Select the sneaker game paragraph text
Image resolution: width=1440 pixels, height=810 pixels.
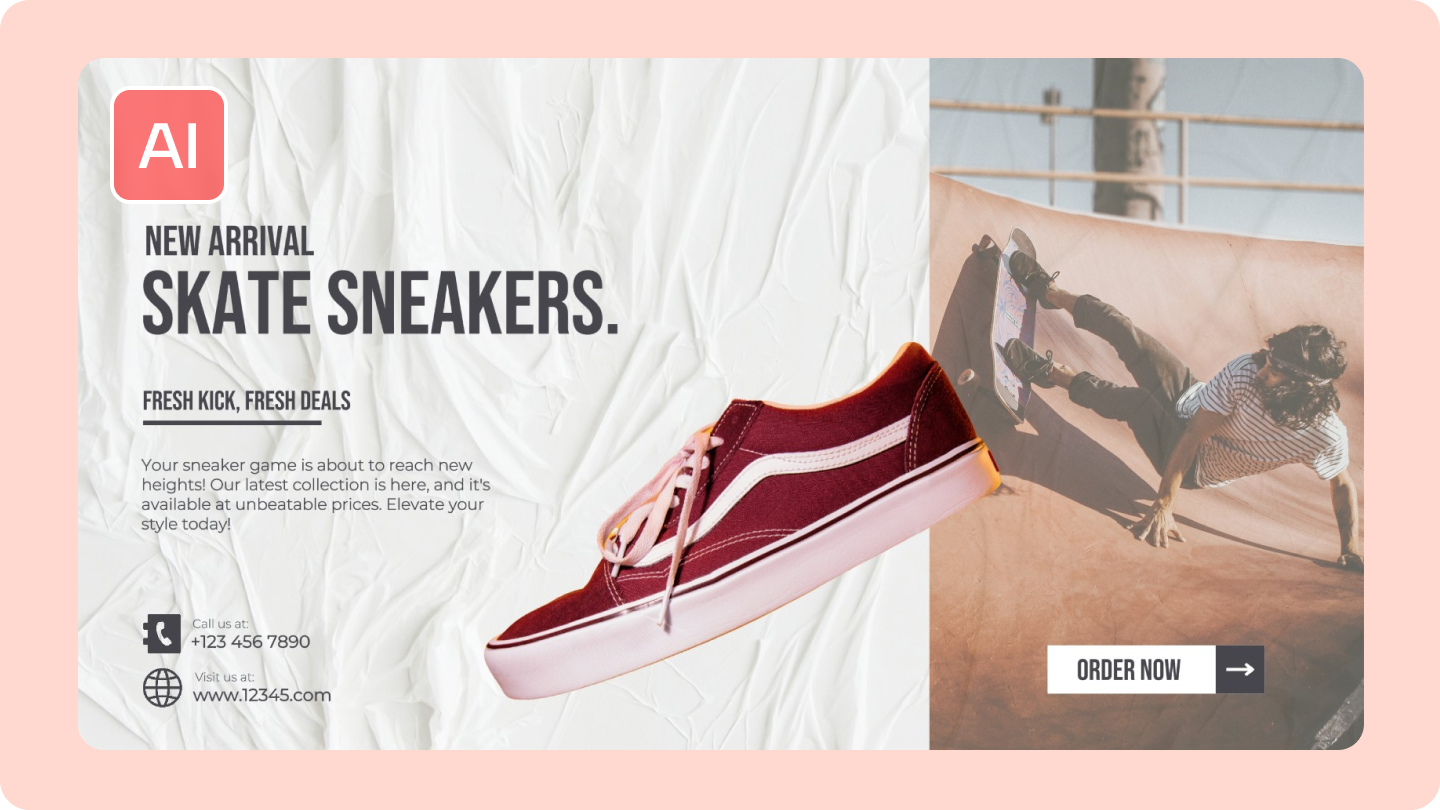(313, 494)
